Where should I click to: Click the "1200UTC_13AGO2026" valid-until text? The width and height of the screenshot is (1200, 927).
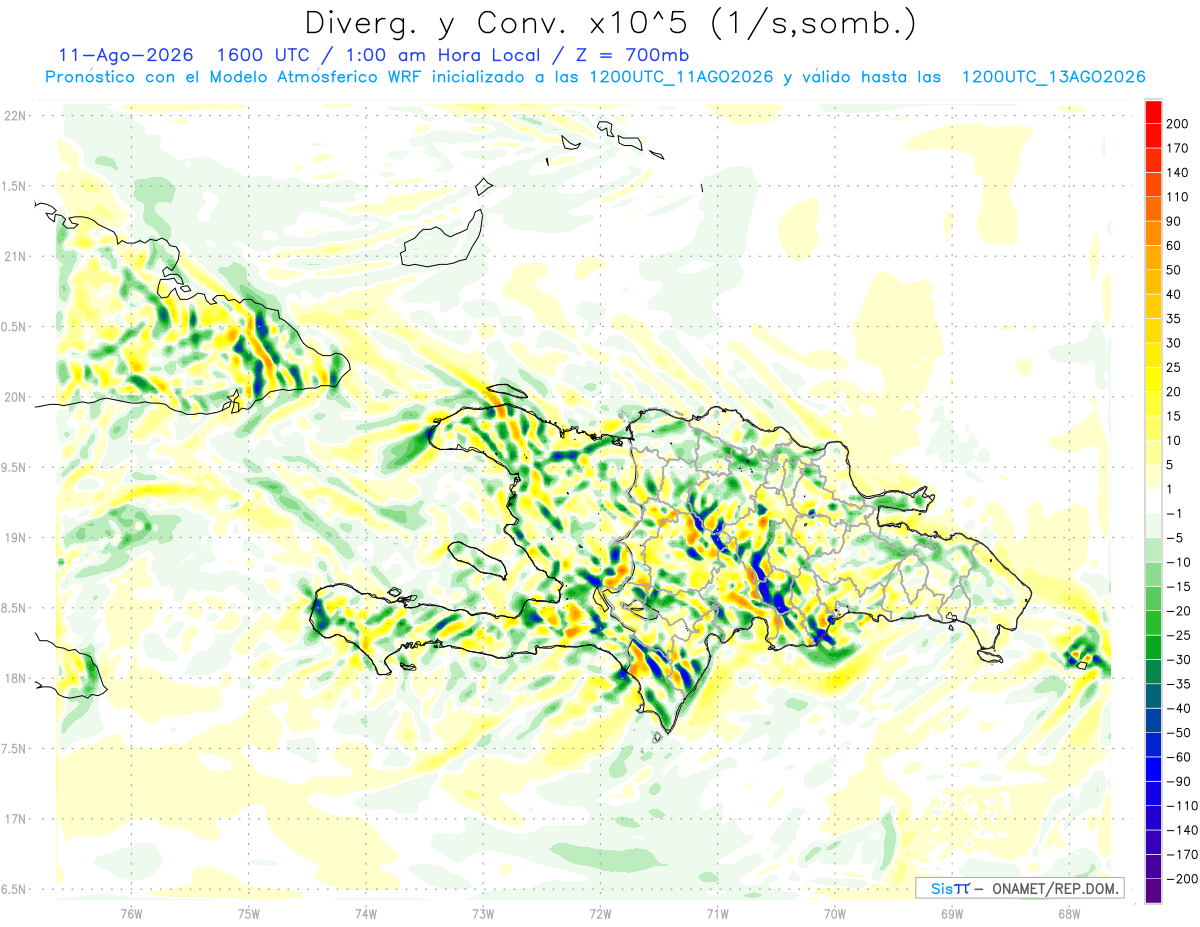pos(1053,77)
